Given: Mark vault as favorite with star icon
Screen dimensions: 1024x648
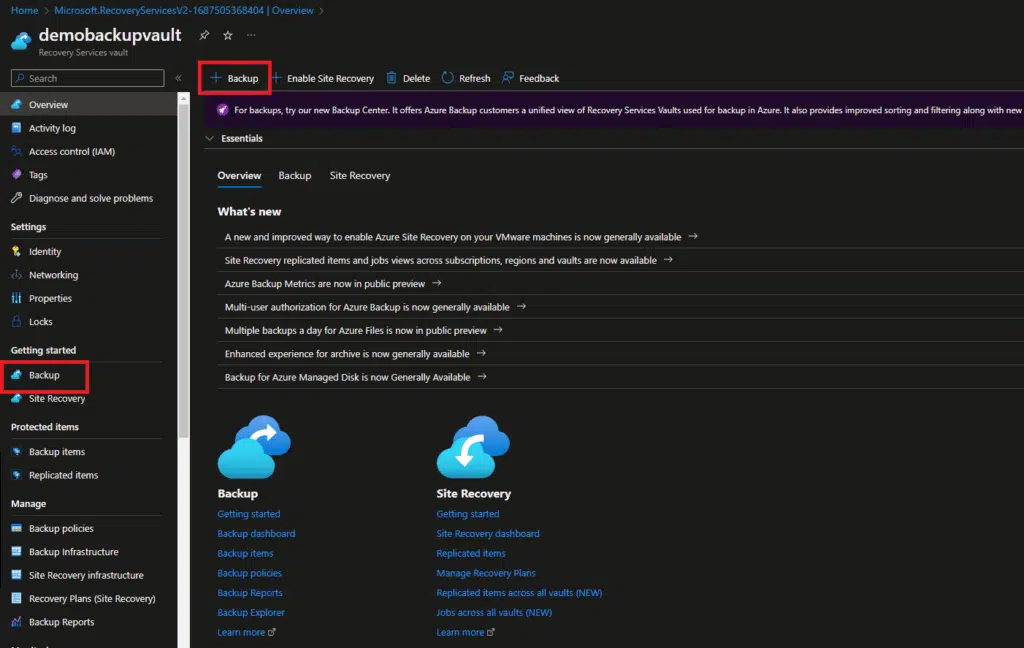Looking at the screenshot, I should click(228, 35).
